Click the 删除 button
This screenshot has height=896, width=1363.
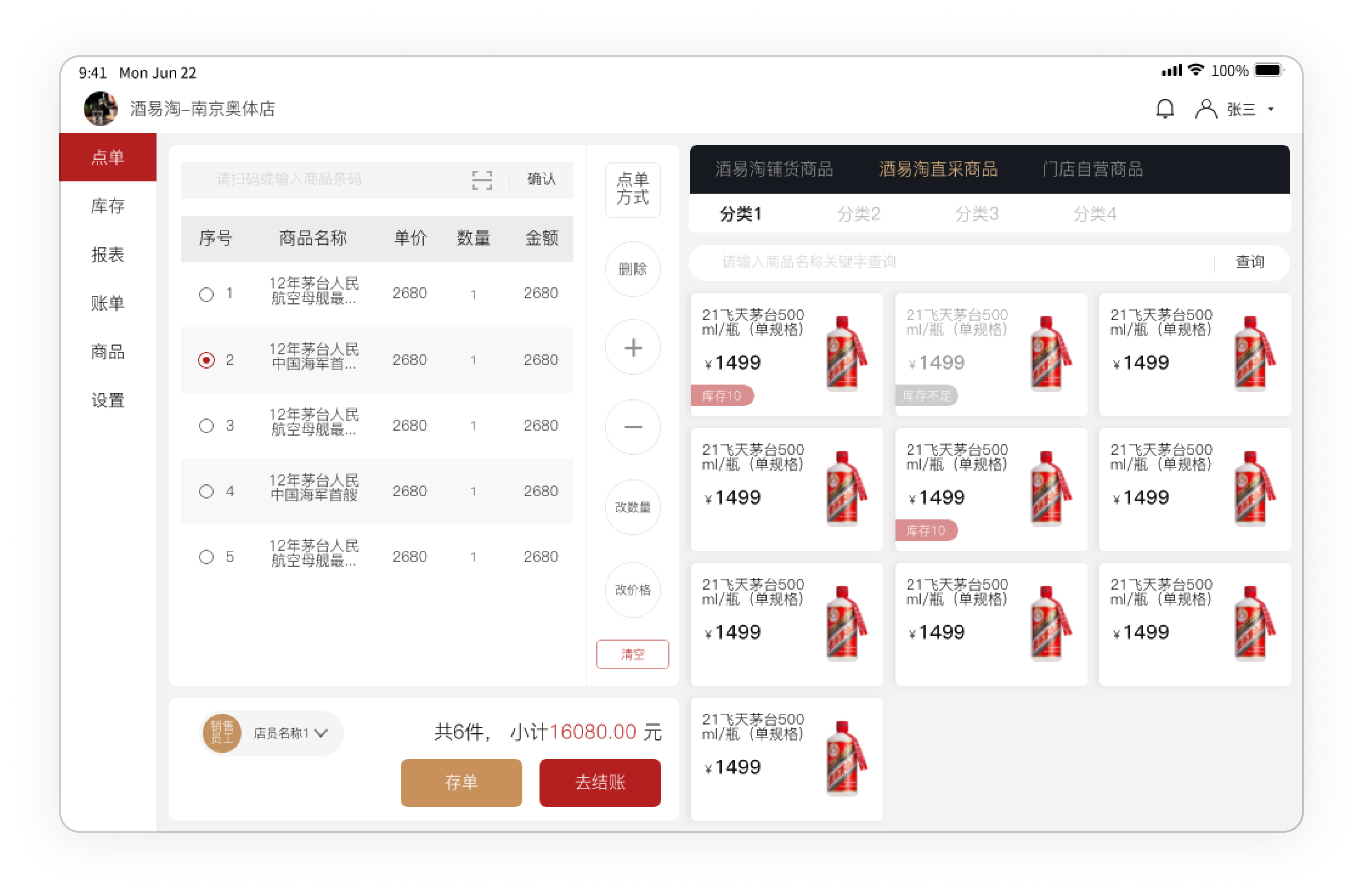tap(633, 269)
